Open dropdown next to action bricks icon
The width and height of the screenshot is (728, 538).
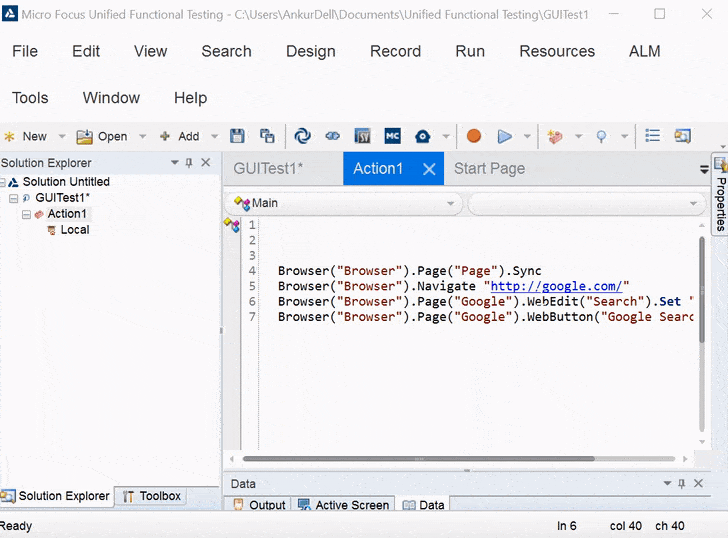pos(578,136)
